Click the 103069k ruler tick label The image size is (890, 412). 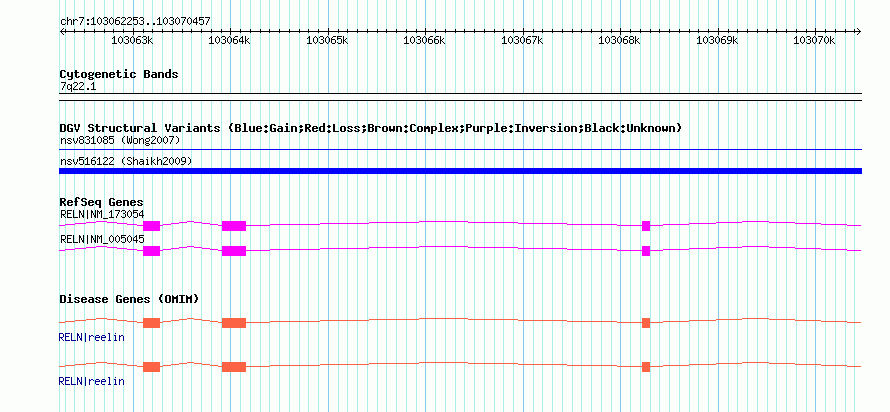(717, 40)
